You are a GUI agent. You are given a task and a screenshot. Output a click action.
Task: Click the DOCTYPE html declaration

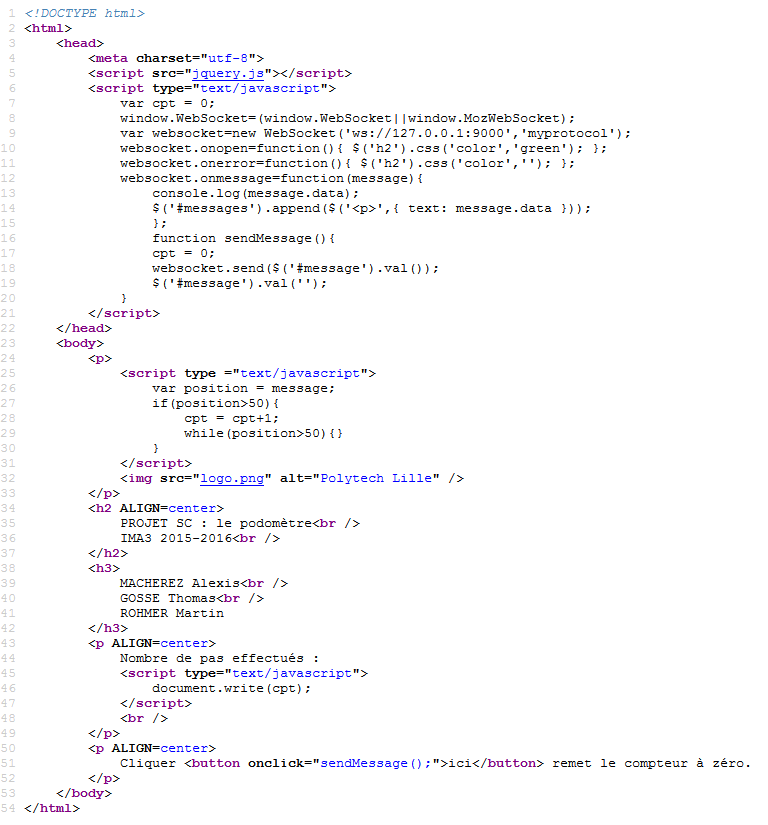(84, 13)
